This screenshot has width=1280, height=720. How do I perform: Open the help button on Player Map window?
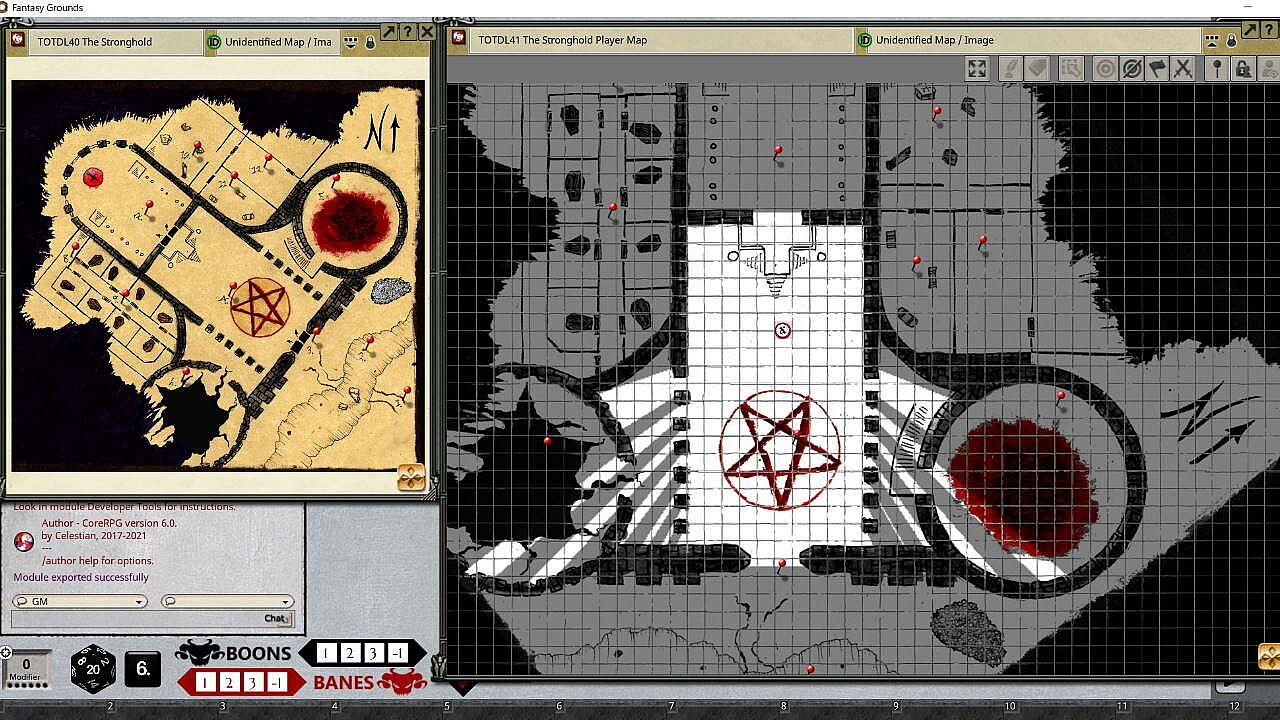tap(1268, 31)
